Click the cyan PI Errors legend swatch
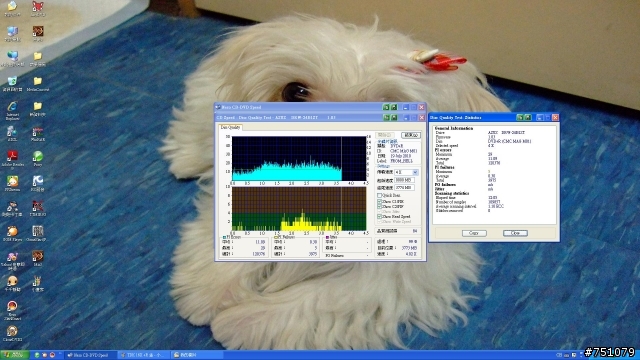 click(x=224, y=237)
